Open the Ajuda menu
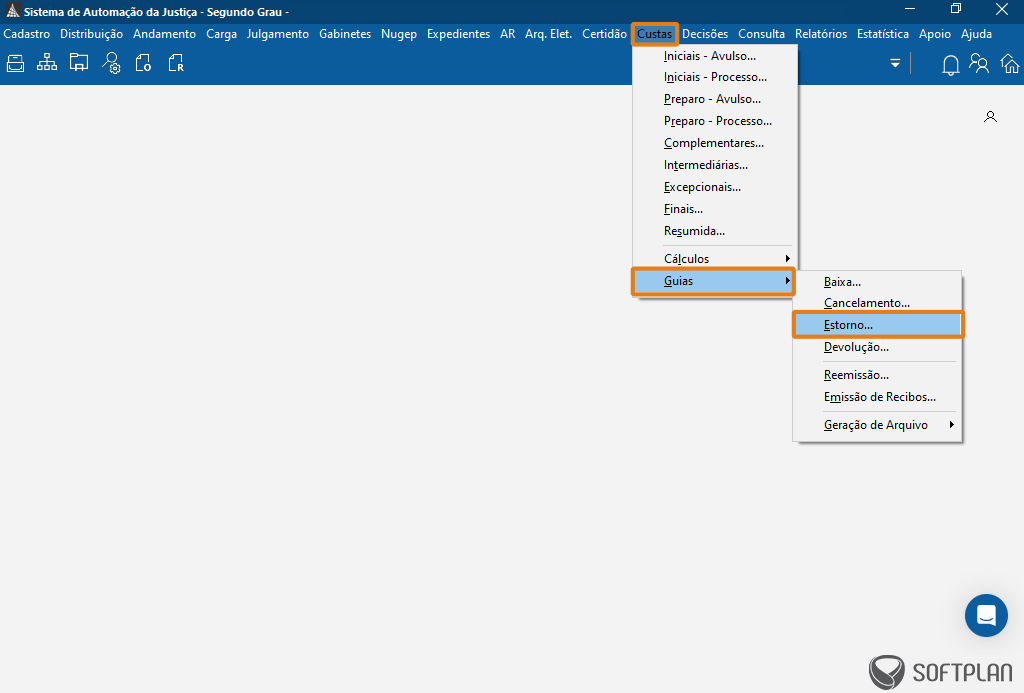Screen dimensions: 1024x693 pyautogui.click(x=976, y=34)
